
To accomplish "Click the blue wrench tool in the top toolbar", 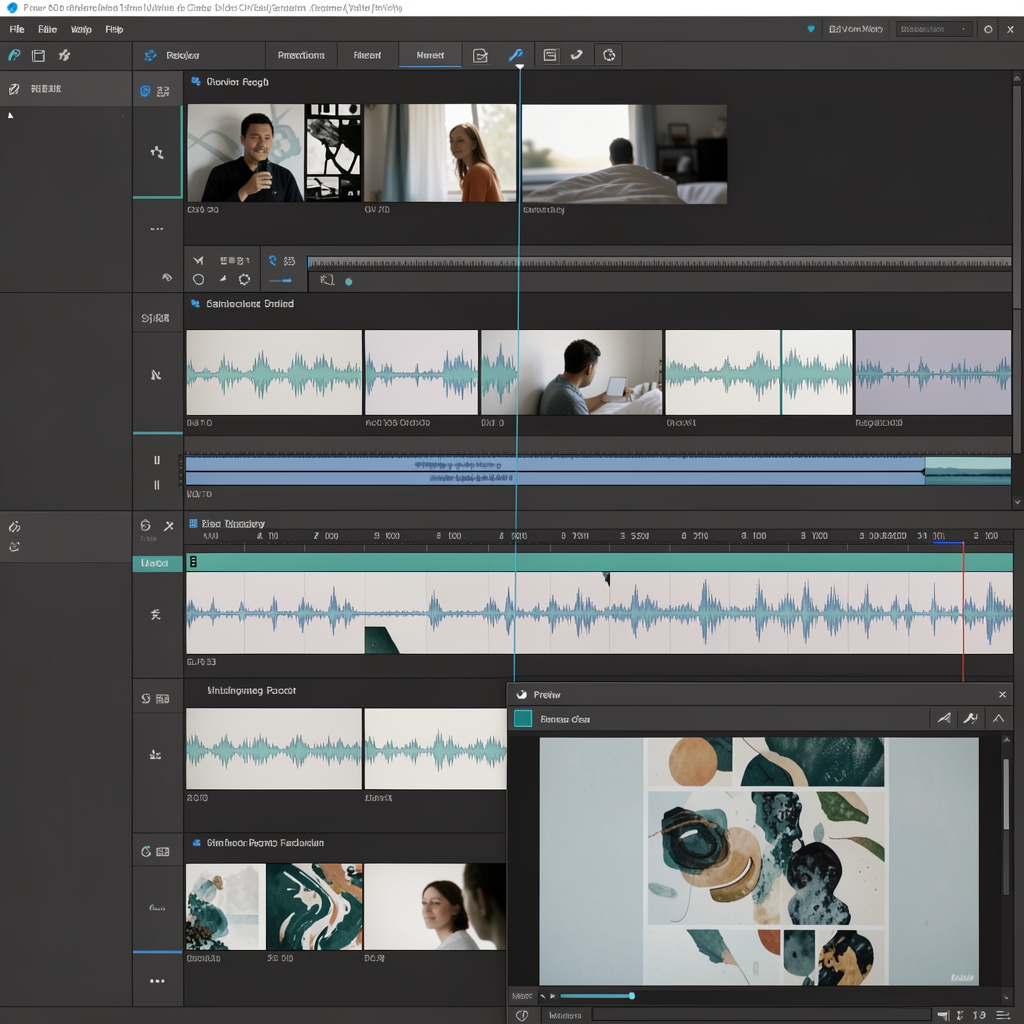I will tap(515, 56).
